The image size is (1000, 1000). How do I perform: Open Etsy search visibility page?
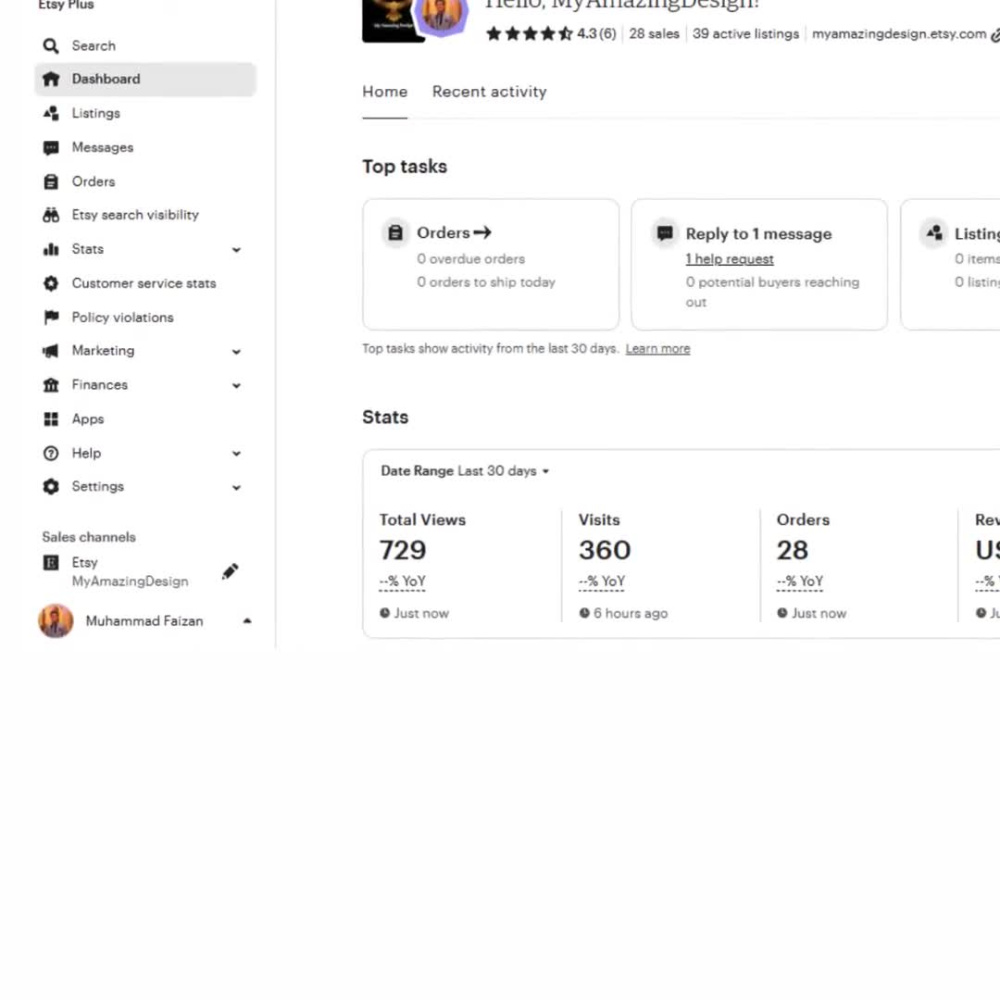[x=145, y=215]
